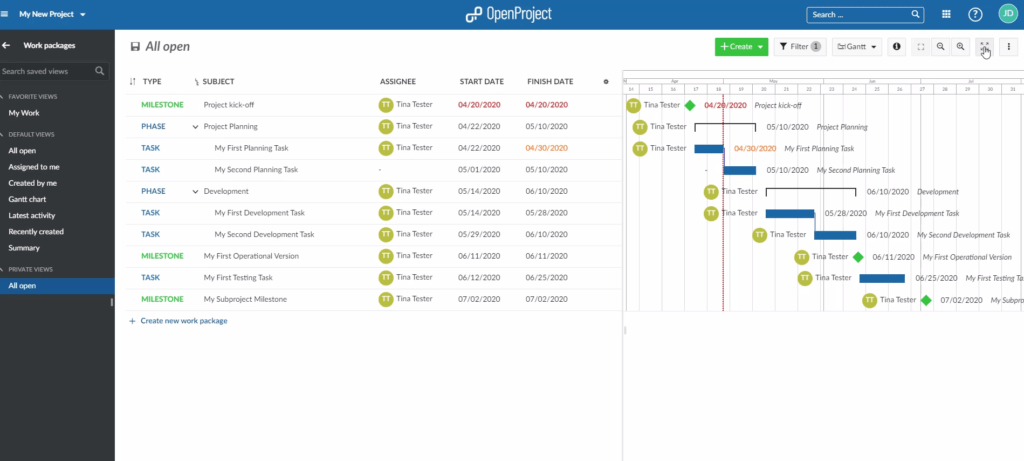Sort by FINISH DATE column header
Screen dimensions: 1024x461
[x=551, y=82]
